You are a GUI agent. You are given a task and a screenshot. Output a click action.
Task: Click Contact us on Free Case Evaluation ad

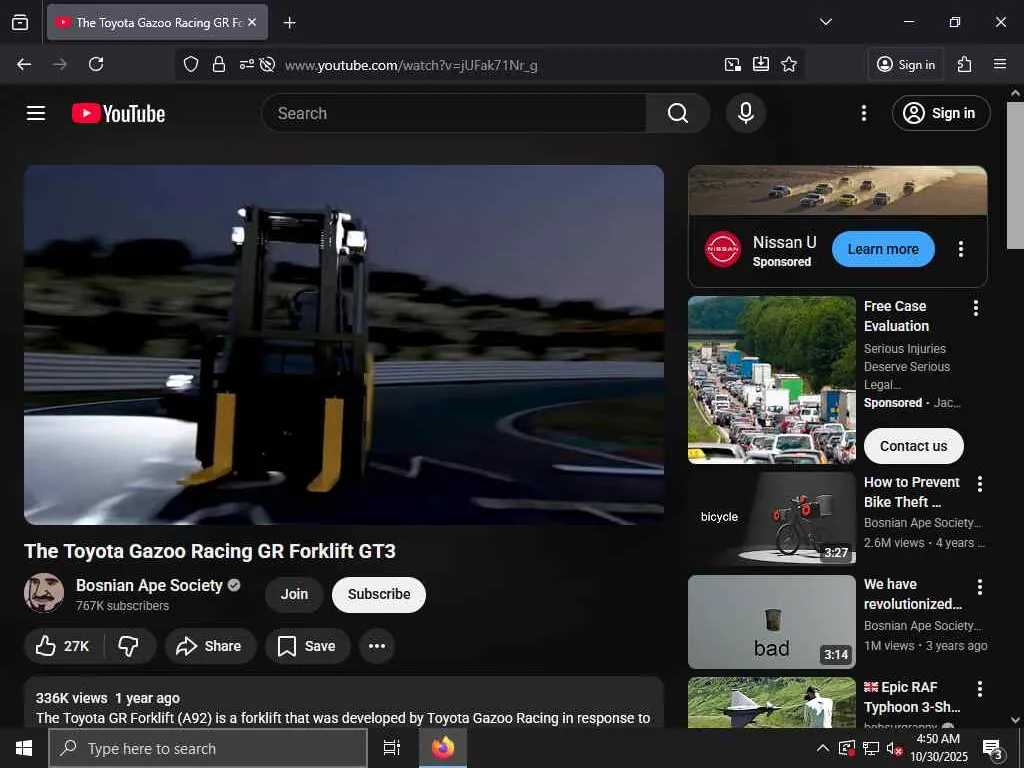pos(913,446)
